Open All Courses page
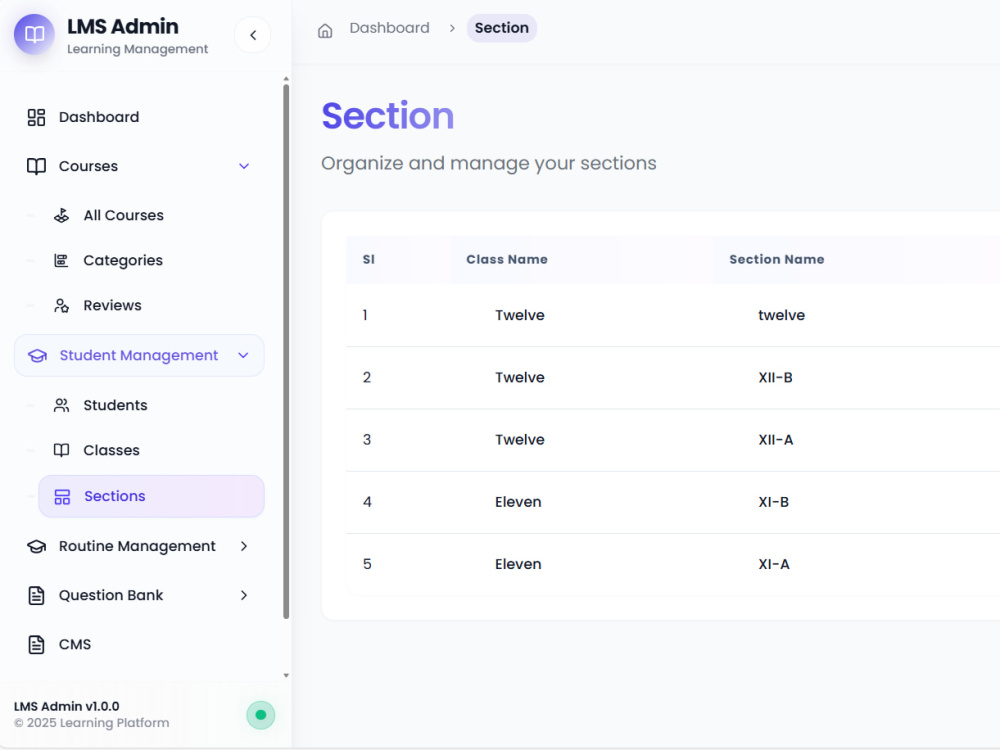Viewport: 1000px width, 750px height. pyautogui.click(x=124, y=216)
